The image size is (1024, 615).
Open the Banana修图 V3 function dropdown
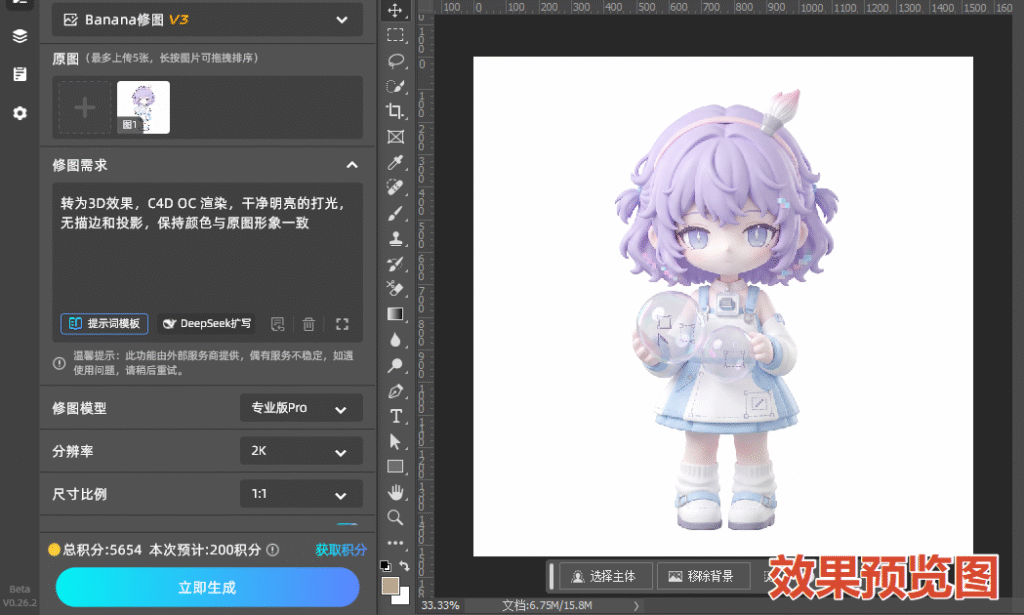pos(207,20)
